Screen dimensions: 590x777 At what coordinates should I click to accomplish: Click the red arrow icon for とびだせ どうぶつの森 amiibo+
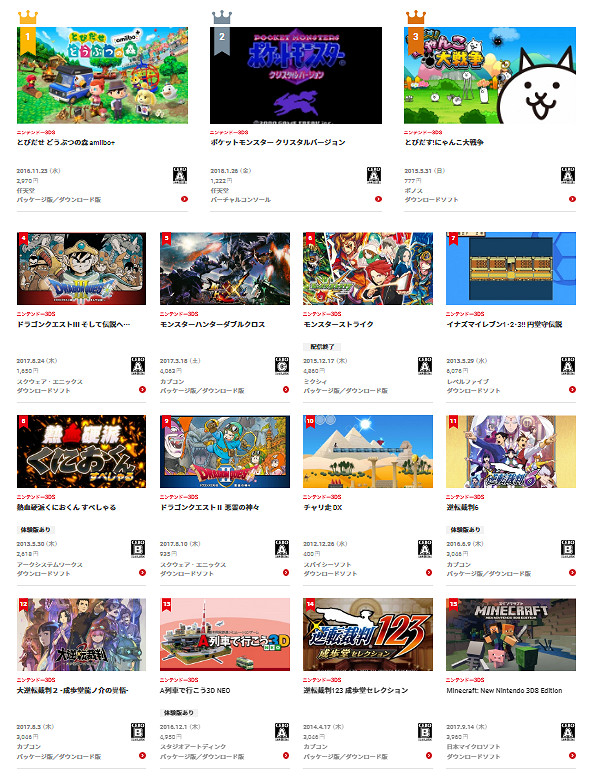click(x=184, y=199)
